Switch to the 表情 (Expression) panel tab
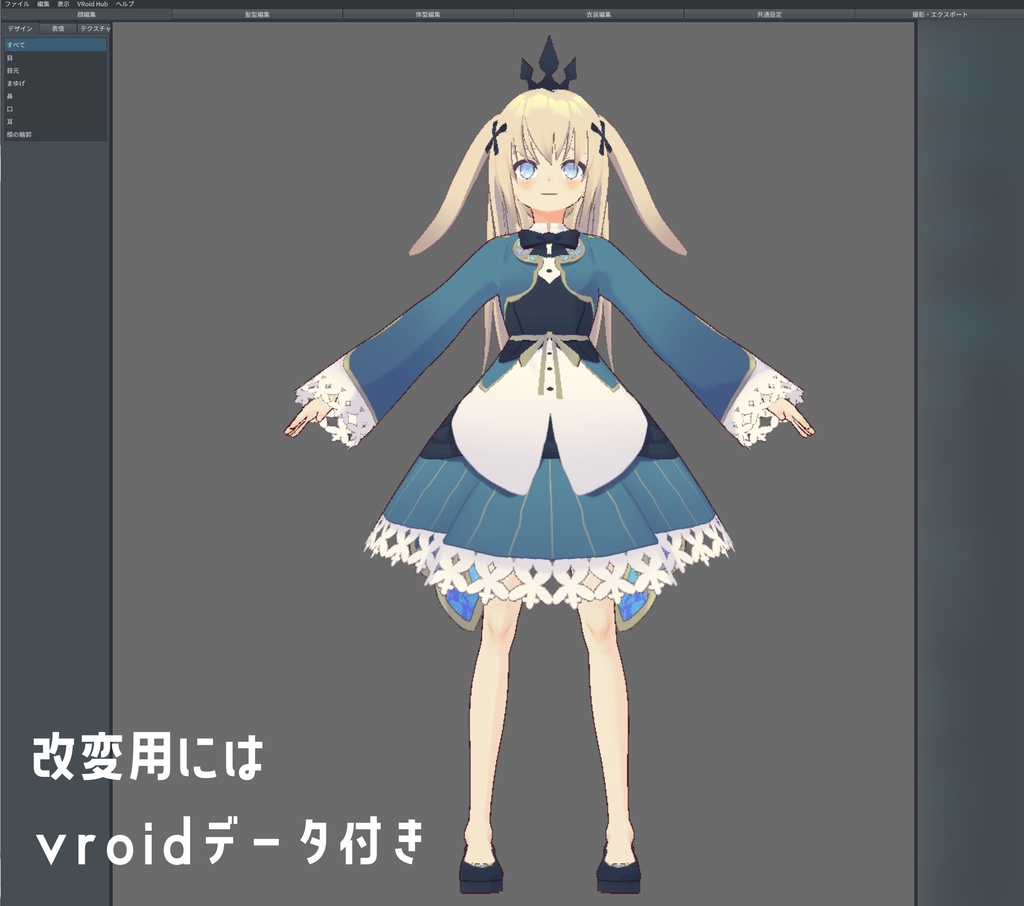1024x906 pixels. point(58,27)
